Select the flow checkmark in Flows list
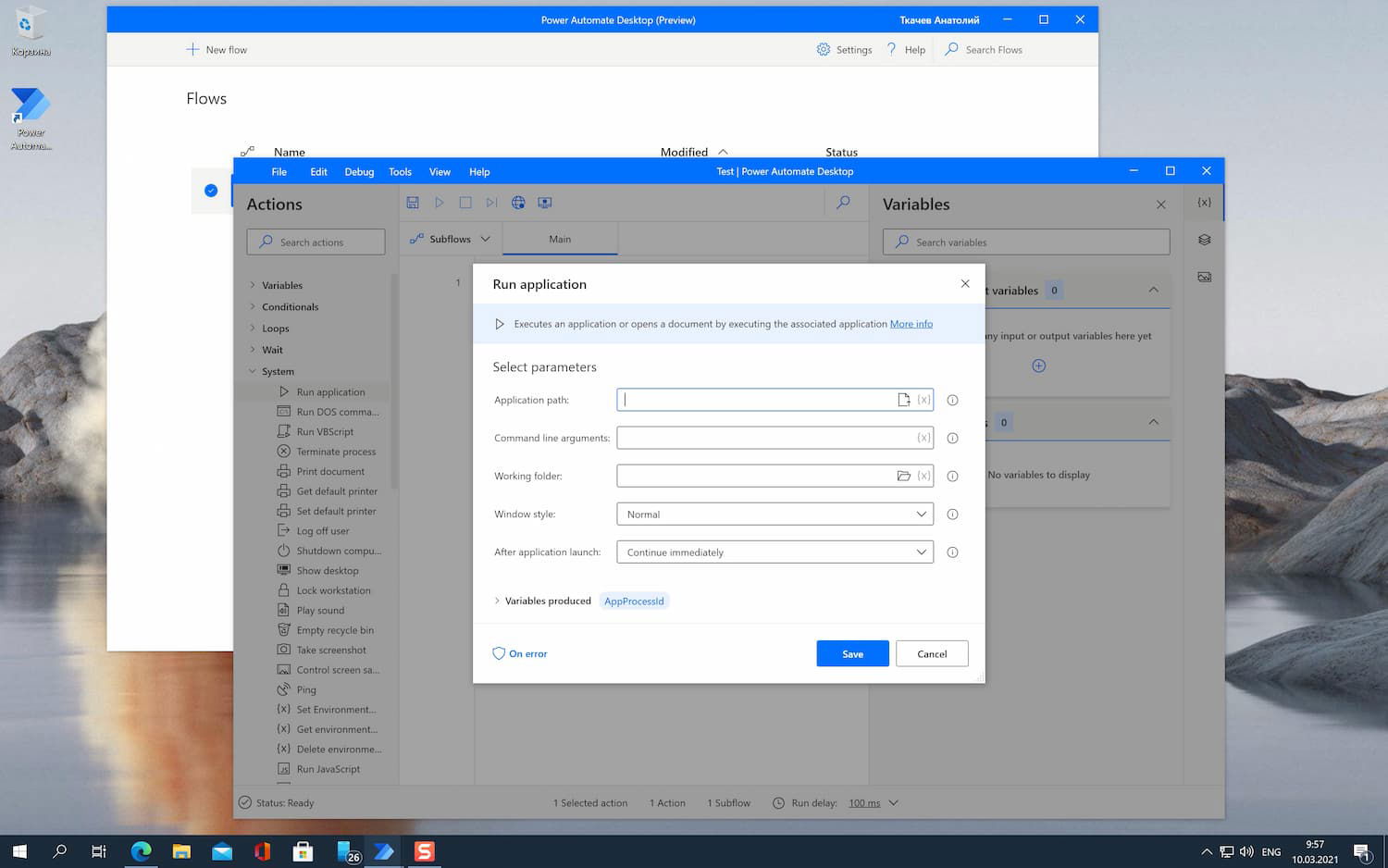 pyautogui.click(x=211, y=191)
